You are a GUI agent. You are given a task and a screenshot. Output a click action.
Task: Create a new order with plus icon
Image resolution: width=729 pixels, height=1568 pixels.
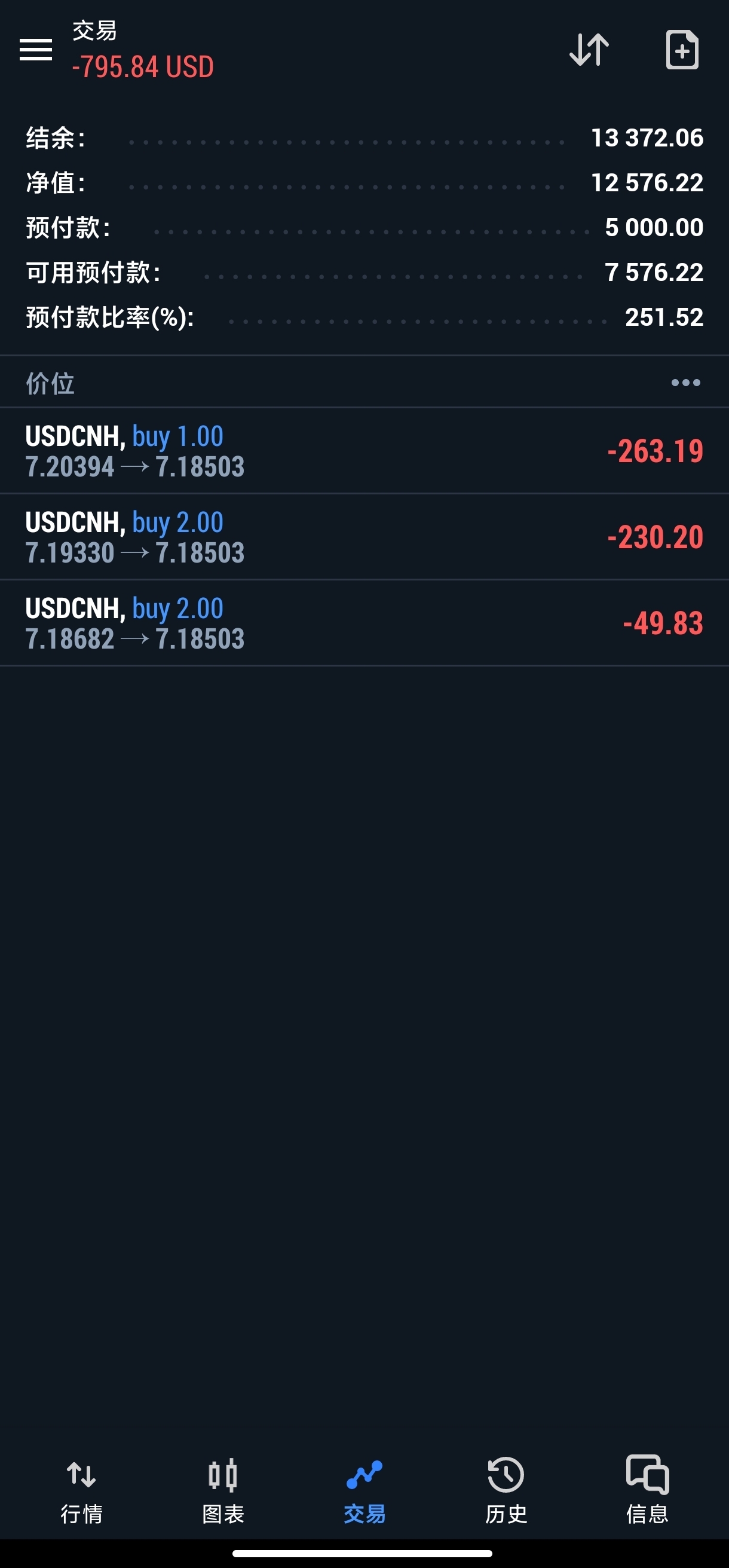pyautogui.click(x=682, y=49)
